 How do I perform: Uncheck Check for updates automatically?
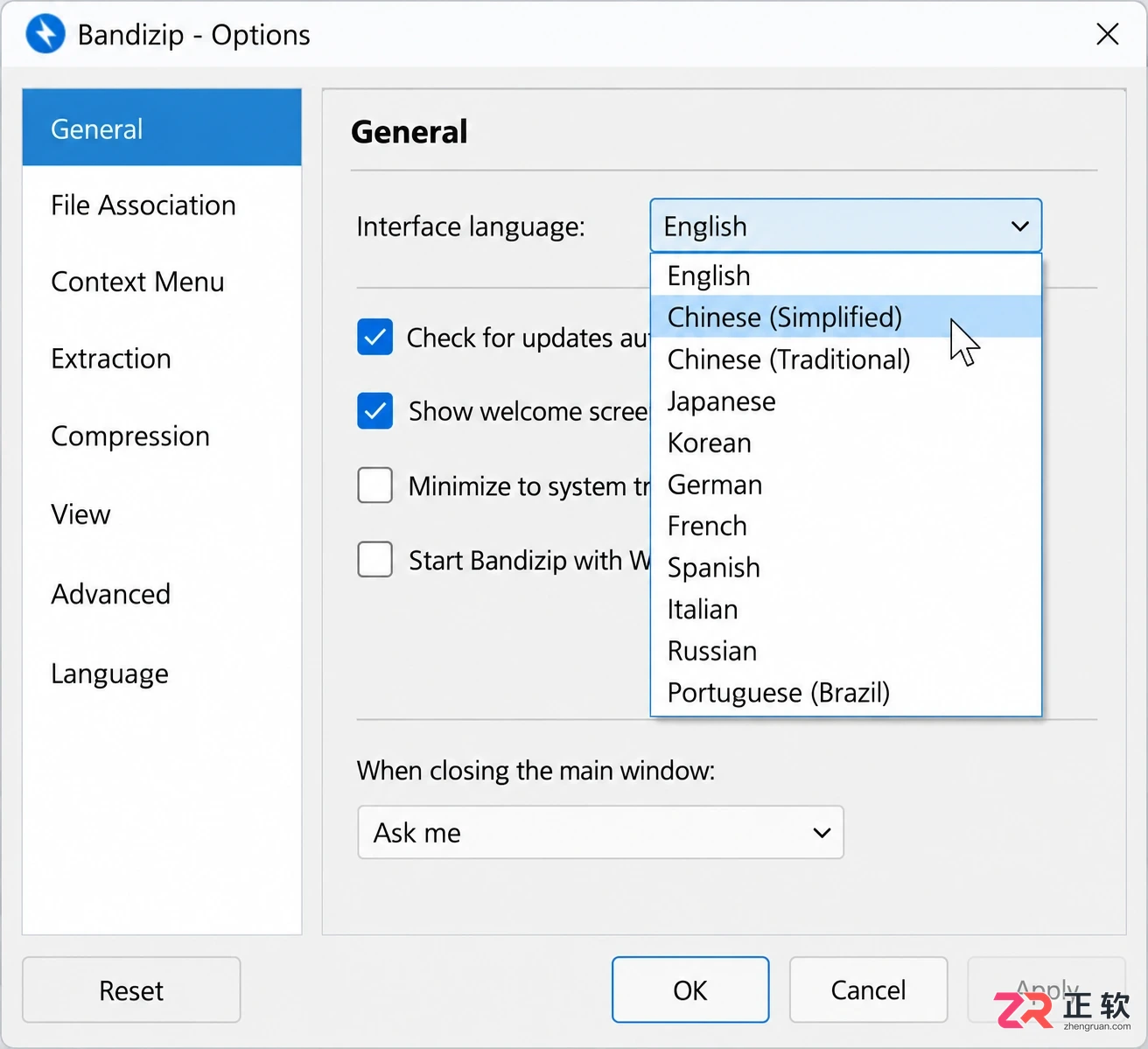[x=374, y=338]
